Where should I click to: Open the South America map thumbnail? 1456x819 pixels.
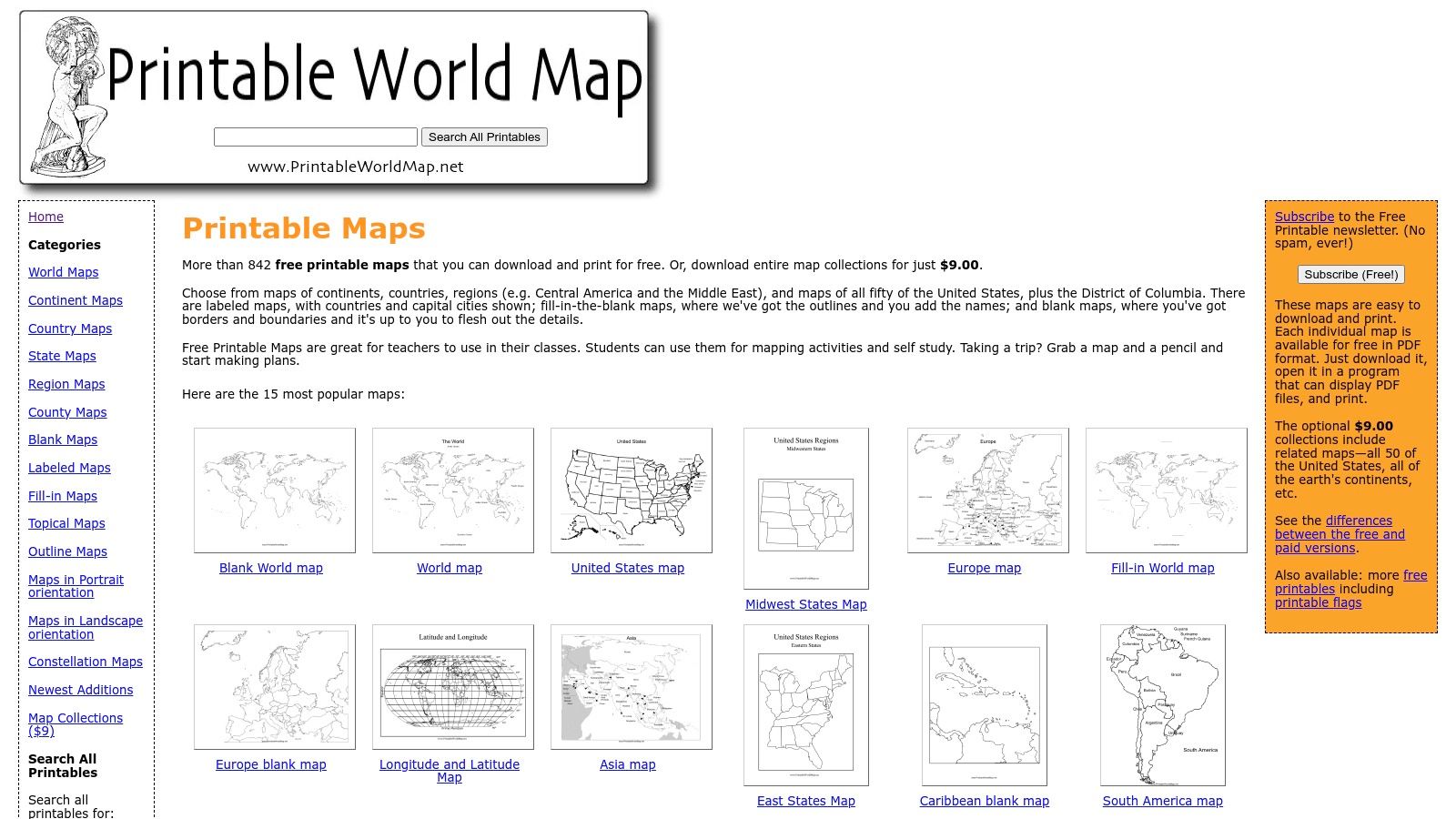1163,705
